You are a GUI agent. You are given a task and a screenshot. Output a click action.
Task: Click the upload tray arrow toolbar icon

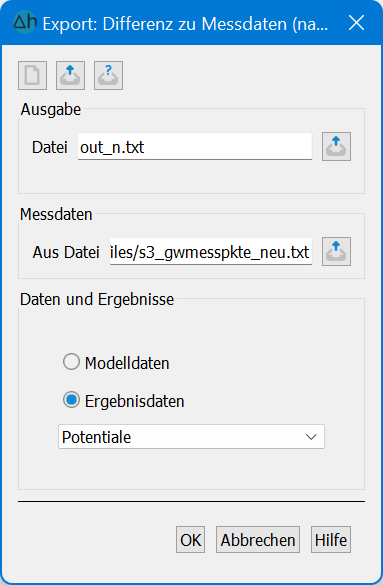(70, 75)
